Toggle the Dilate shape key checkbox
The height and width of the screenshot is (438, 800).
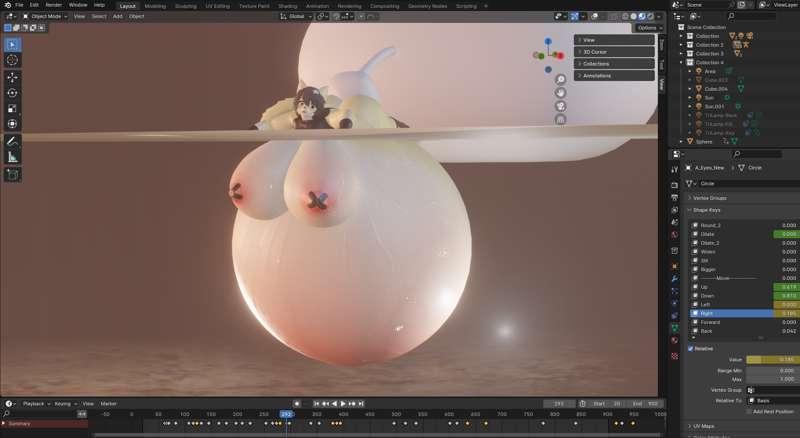(695, 234)
